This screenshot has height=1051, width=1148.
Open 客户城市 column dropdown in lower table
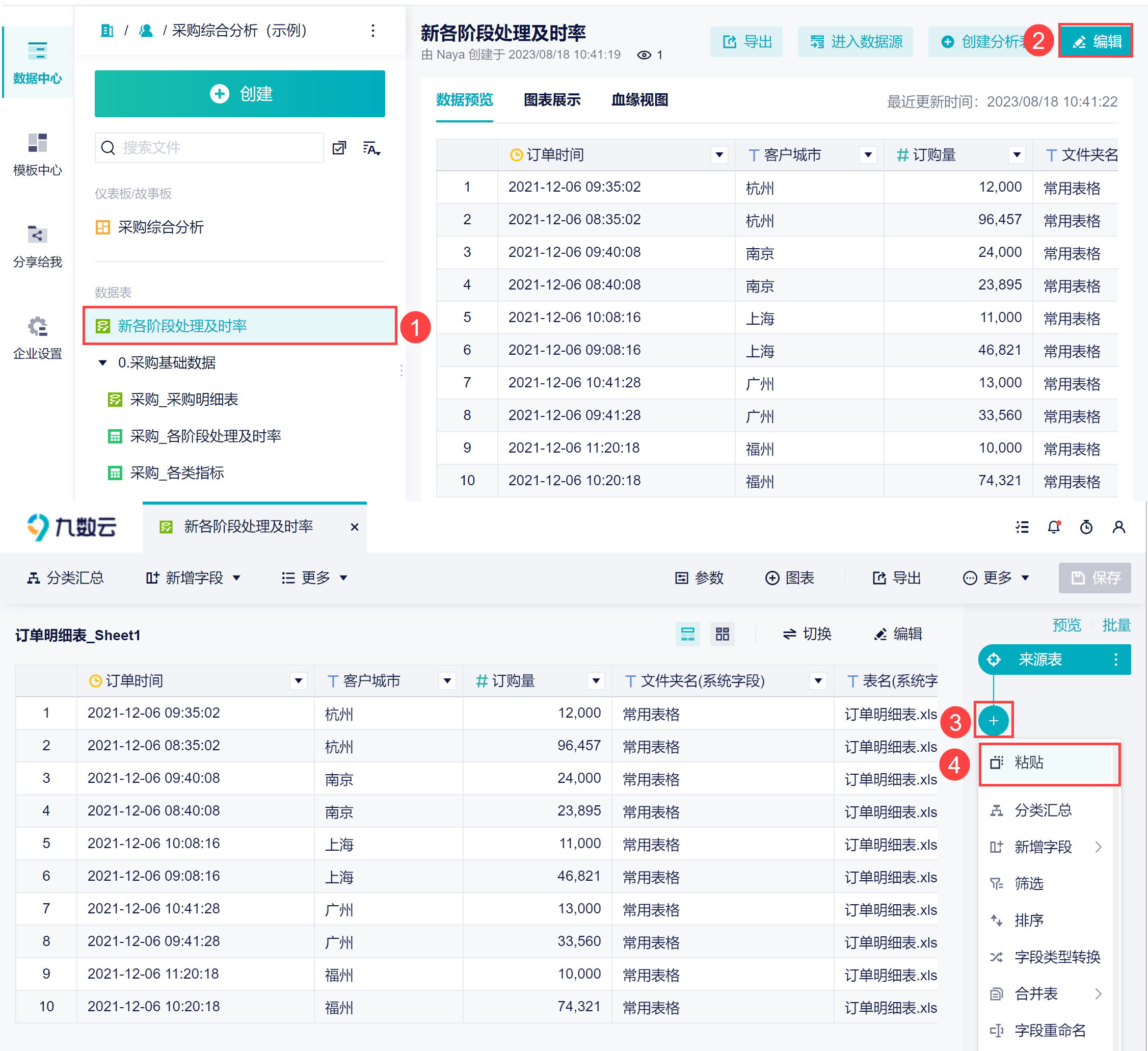tap(447, 681)
